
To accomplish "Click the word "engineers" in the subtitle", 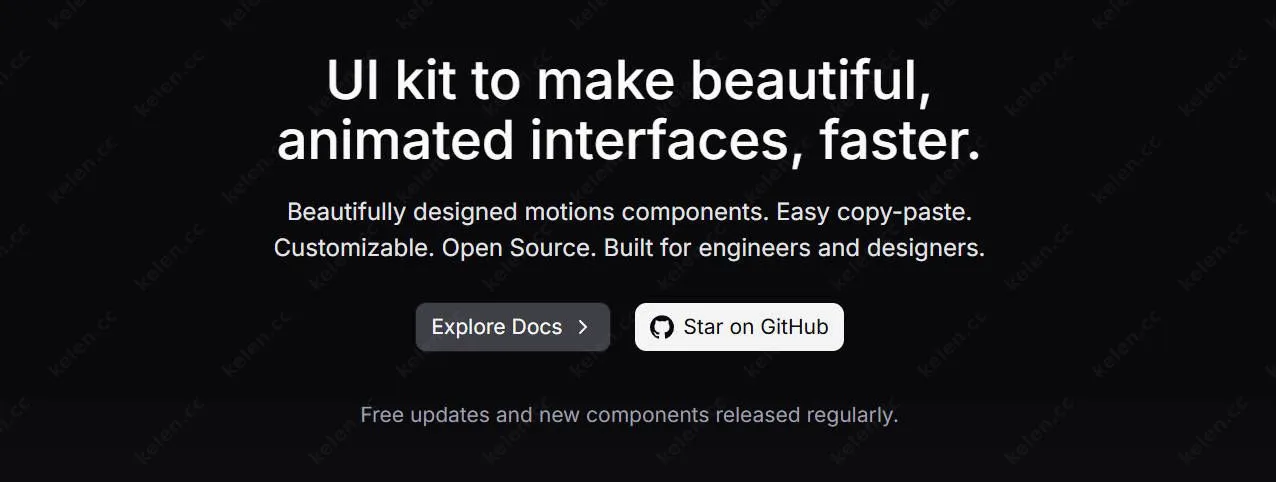I will click(754, 248).
